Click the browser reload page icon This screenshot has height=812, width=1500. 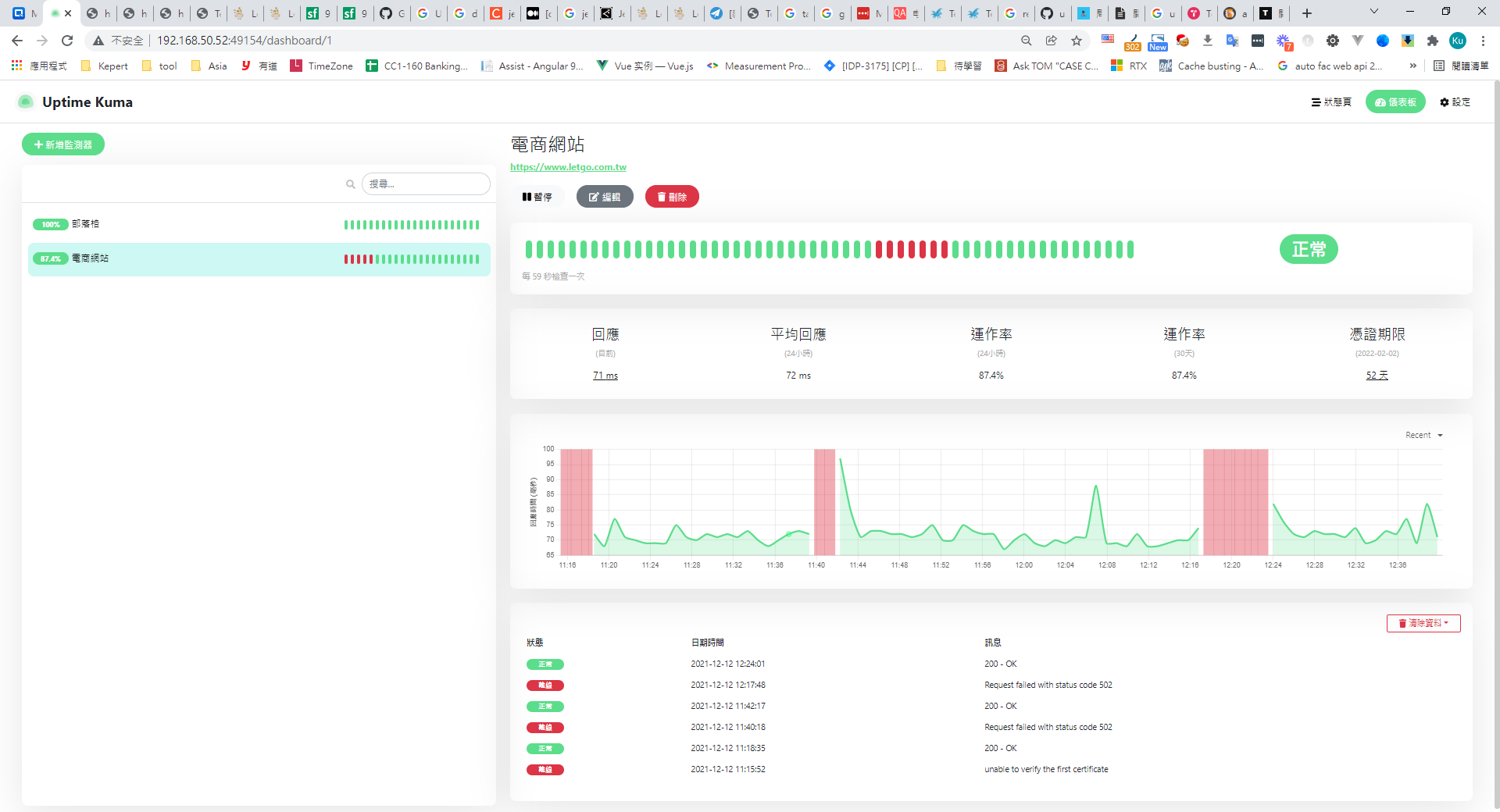pyautogui.click(x=67, y=41)
